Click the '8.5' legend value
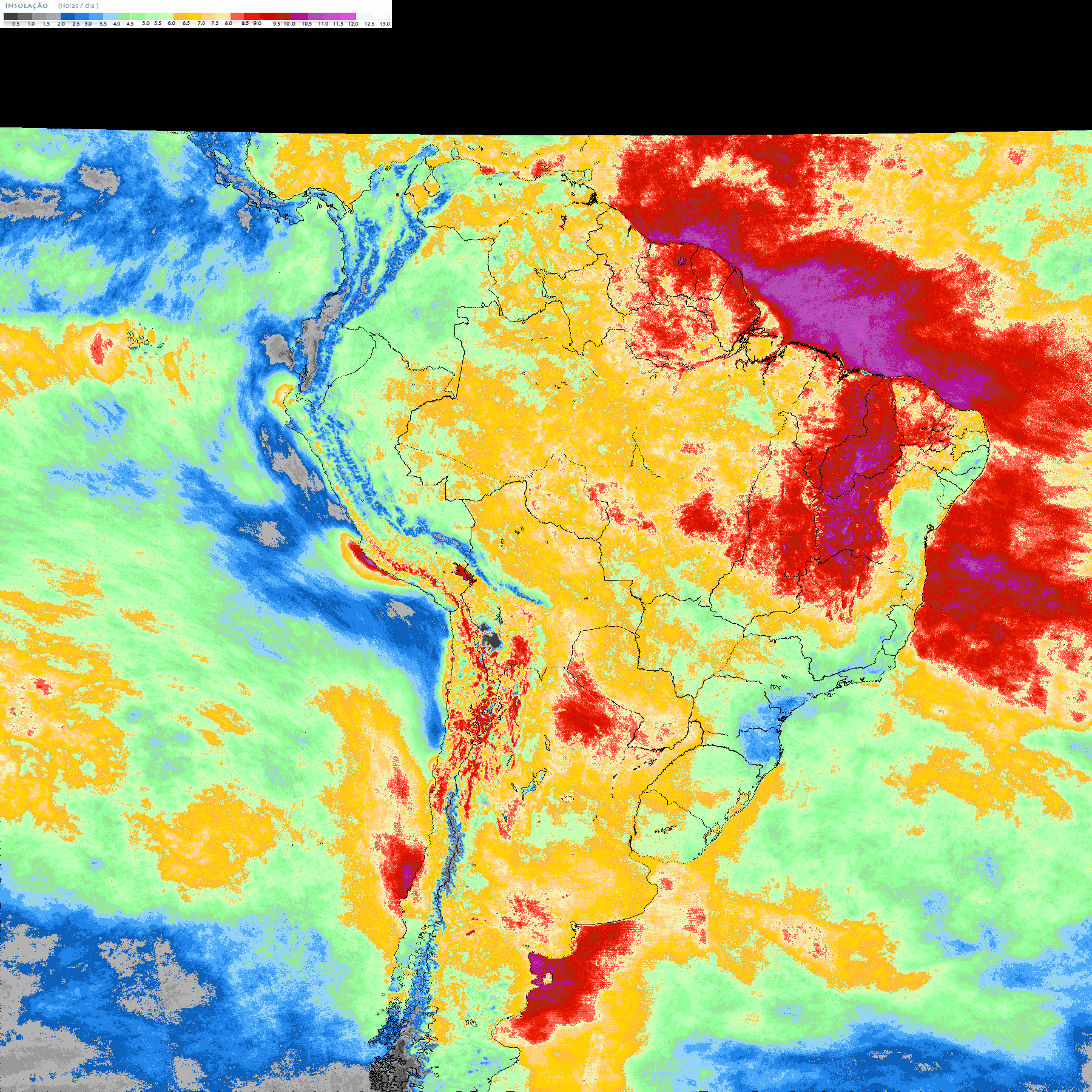The width and height of the screenshot is (1092, 1092). [x=245, y=23]
